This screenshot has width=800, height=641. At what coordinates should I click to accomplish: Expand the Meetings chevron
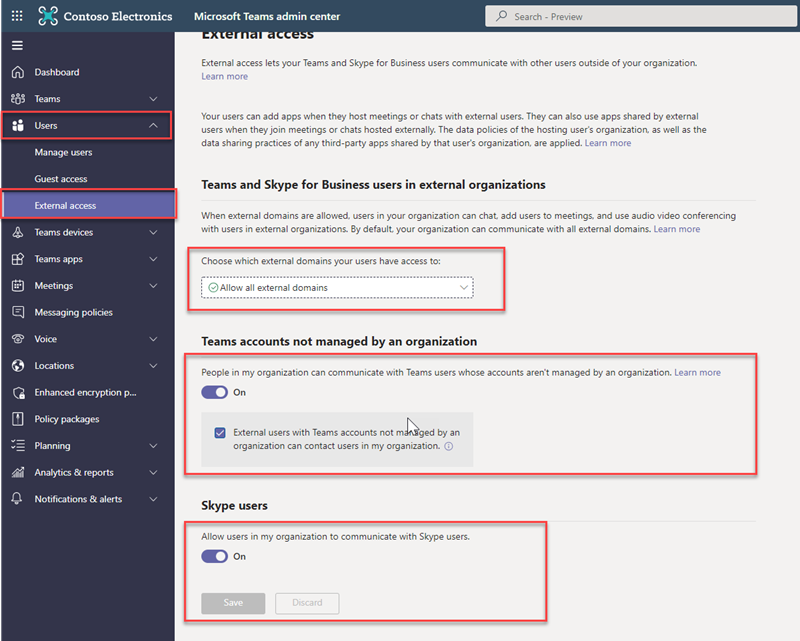tap(153, 286)
